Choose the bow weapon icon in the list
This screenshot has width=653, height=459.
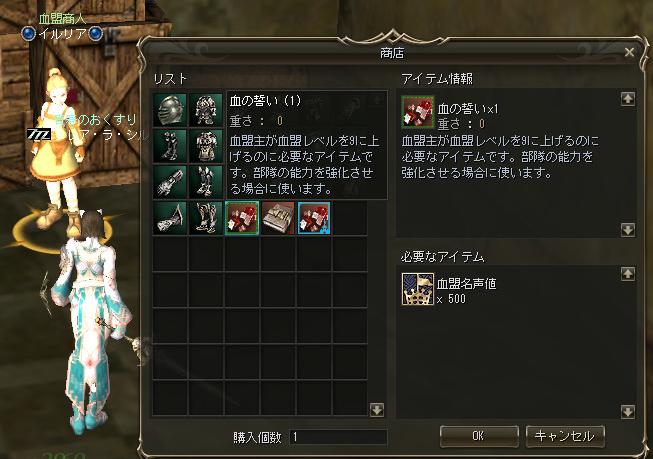pos(169,218)
